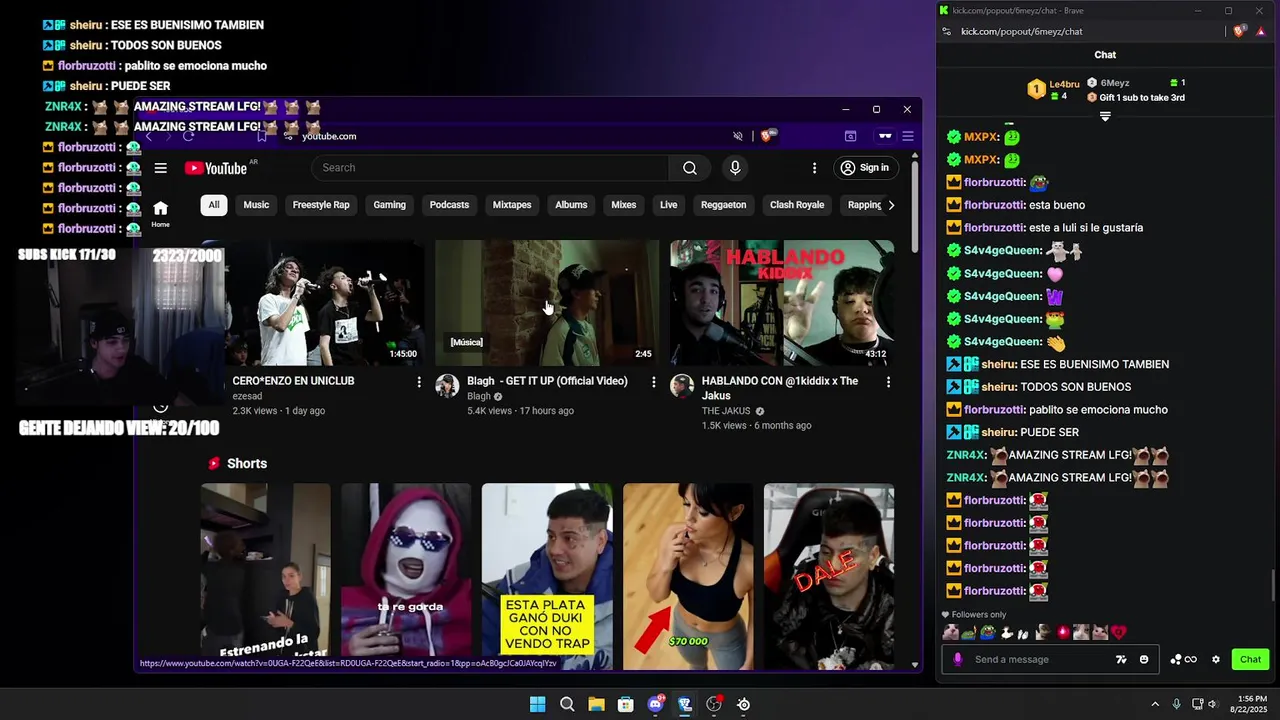Open 7TV emote menu in chat input
1280x720 pixels.
click(1121, 659)
